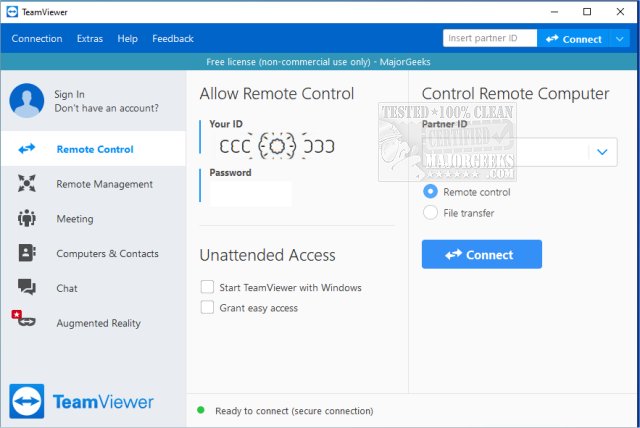
Task: Open the Feedback menu item
Action: (173, 39)
